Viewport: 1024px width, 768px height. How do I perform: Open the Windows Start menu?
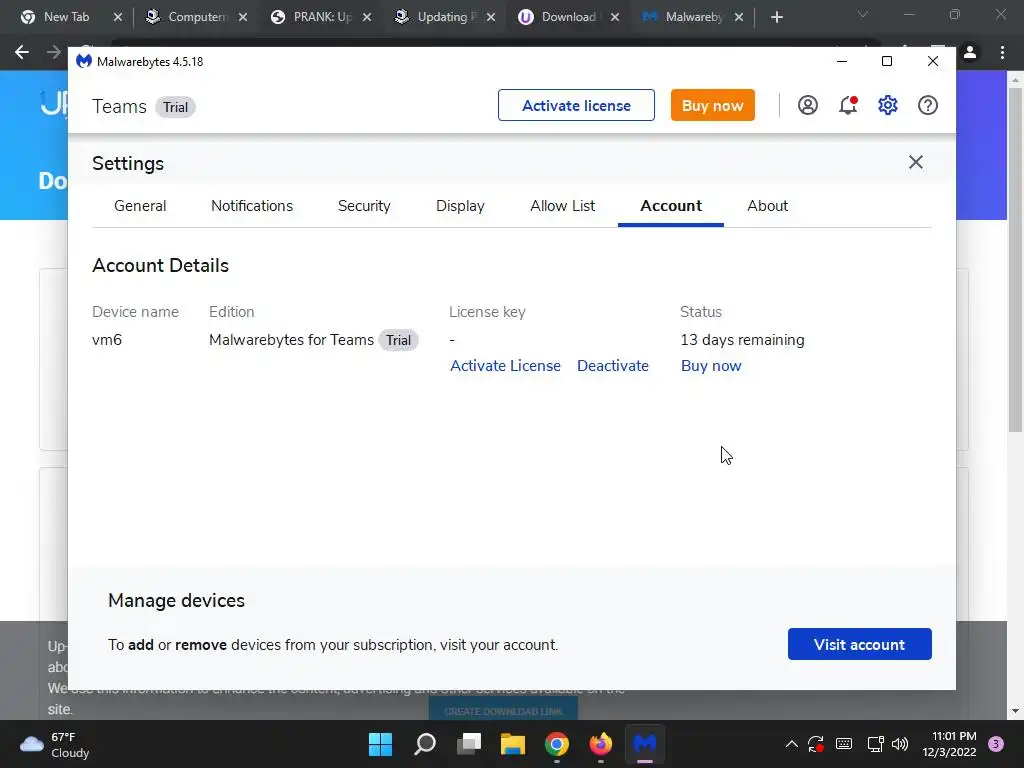coord(380,744)
